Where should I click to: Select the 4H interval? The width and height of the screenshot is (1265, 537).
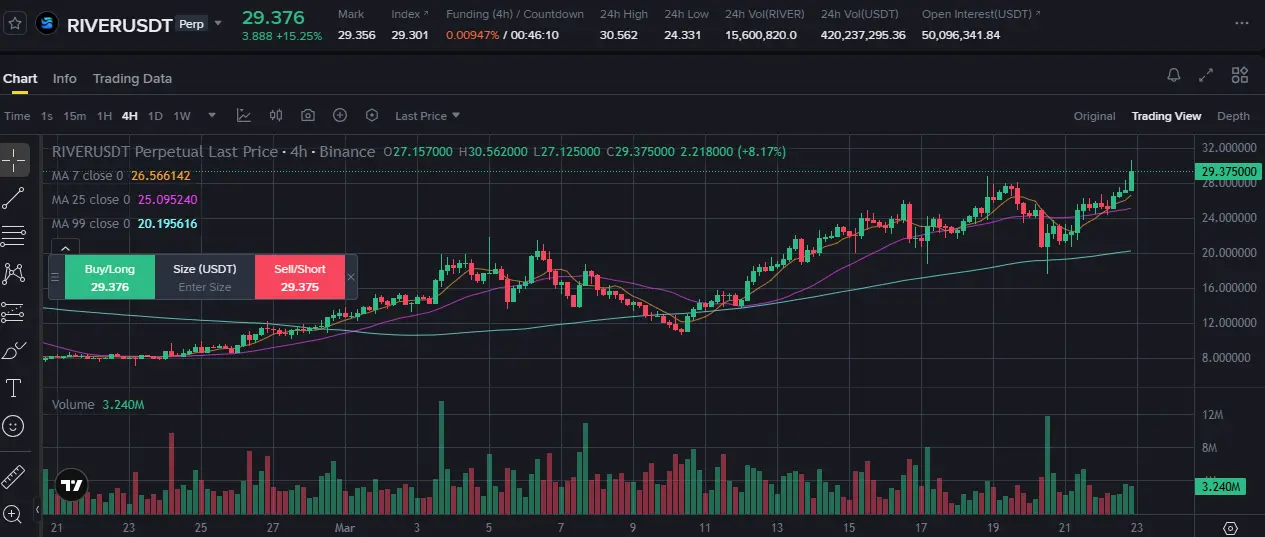pyautogui.click(x=130, y=116)
